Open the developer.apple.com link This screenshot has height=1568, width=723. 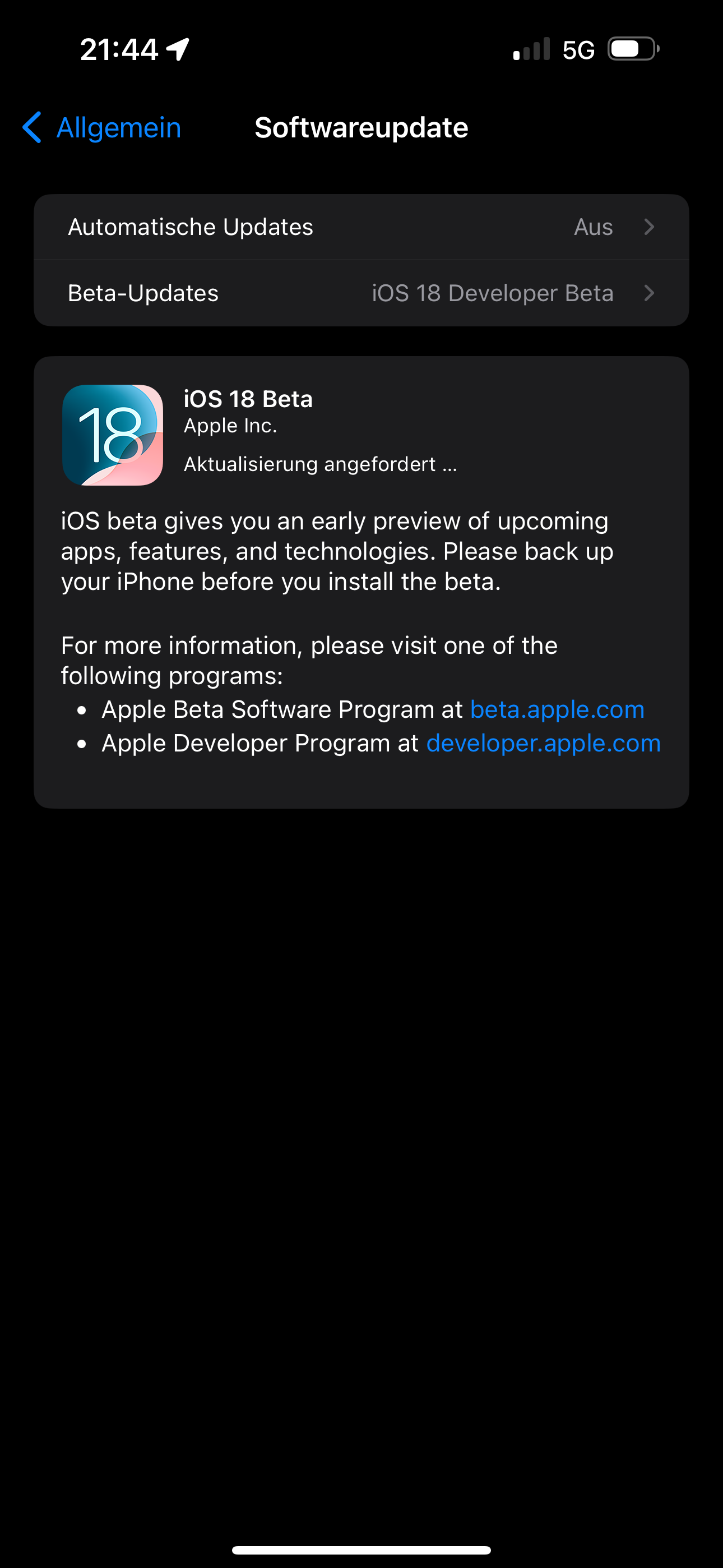pos(544,743)
